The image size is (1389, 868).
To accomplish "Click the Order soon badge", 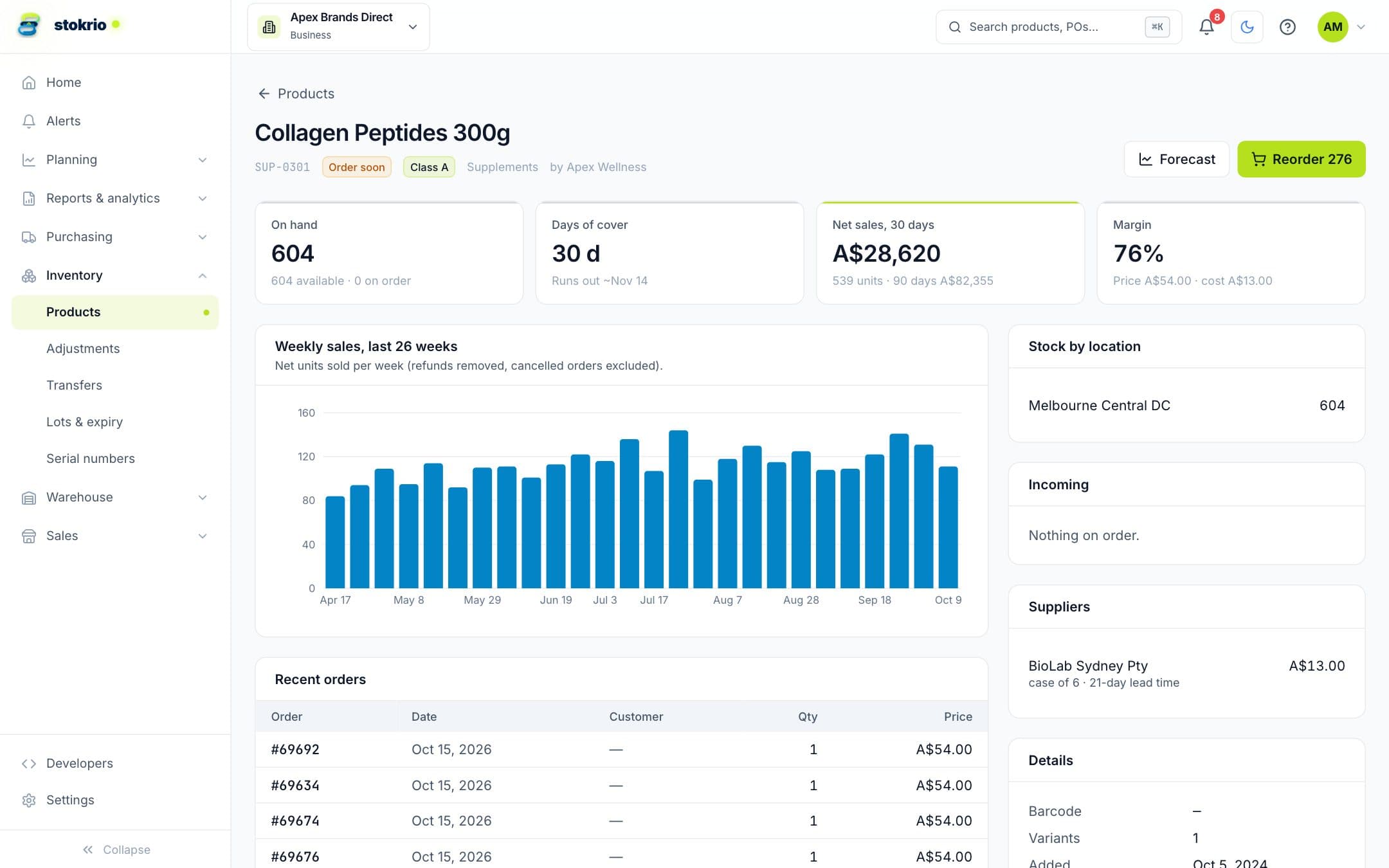I will coord(356,167).
